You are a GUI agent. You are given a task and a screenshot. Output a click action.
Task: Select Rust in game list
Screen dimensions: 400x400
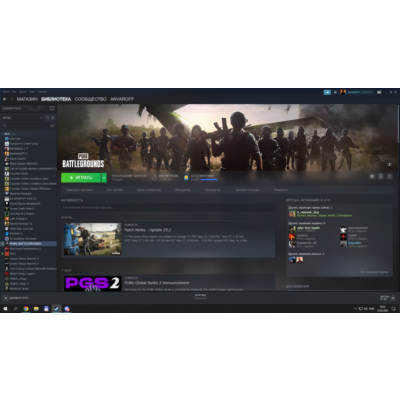pyautogui.click(x=13, y=254)
